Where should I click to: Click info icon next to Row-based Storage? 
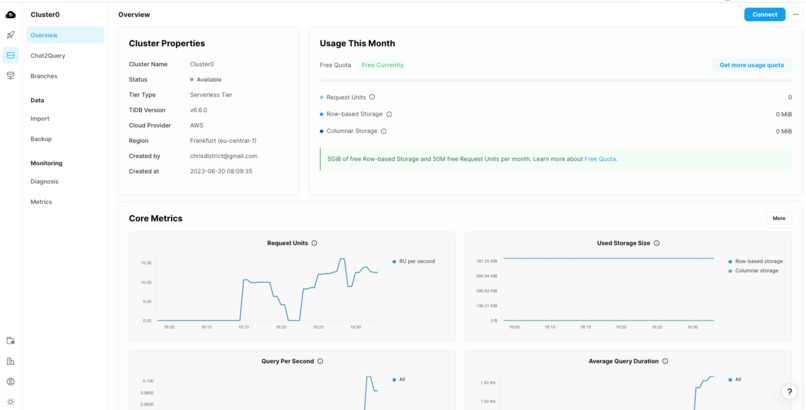389,114
